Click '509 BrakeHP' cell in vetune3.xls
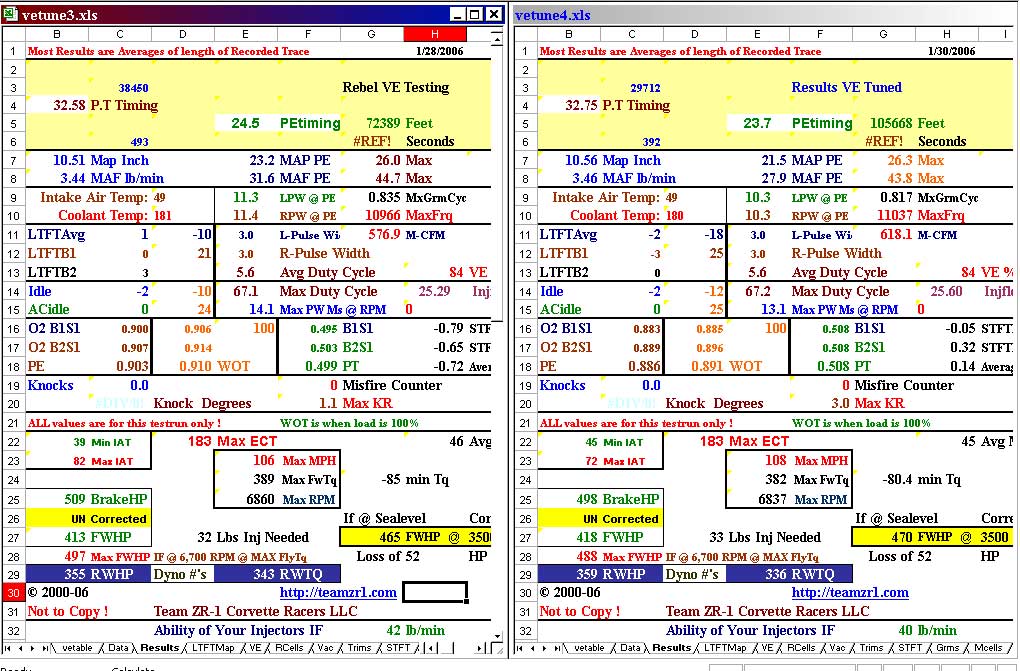This screenshot has width=1020, height=671. (x=88, y=499)
